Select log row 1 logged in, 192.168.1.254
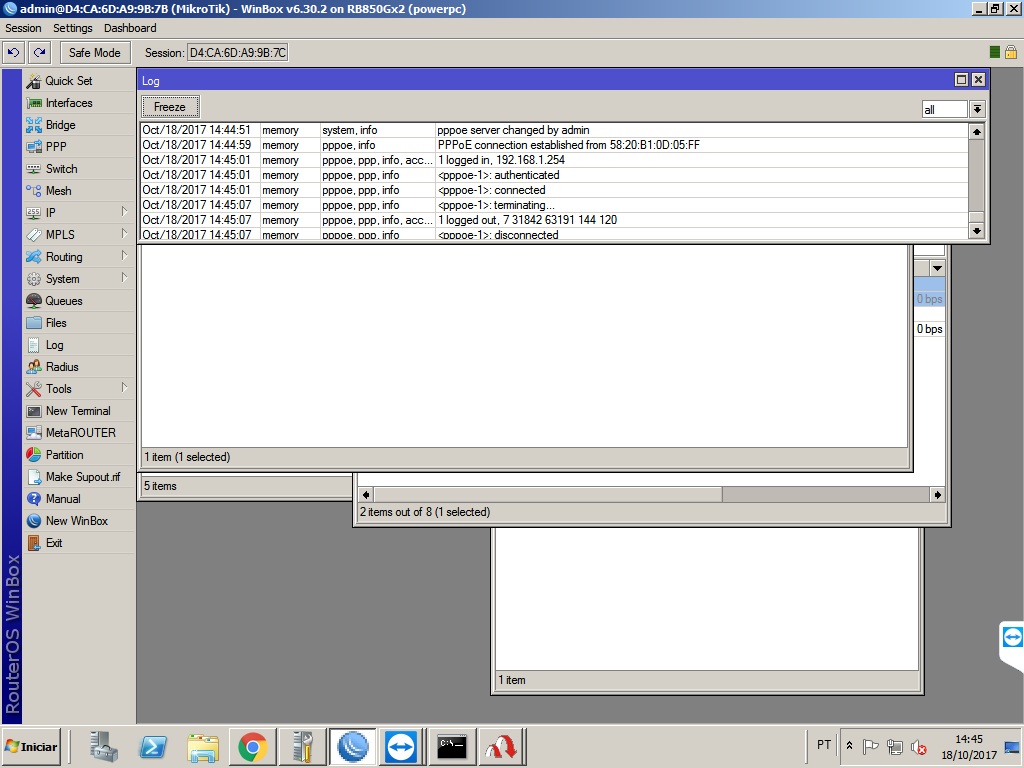 pos(554,160)
